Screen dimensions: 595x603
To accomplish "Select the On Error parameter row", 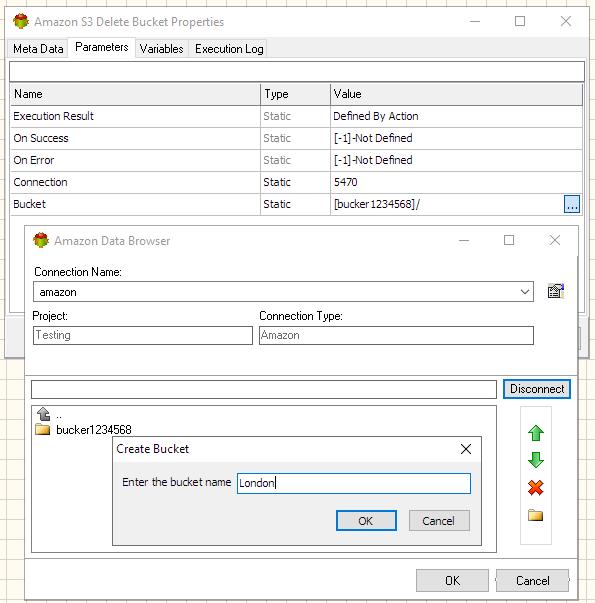I will pyautogui.click(x=296, y=160).
